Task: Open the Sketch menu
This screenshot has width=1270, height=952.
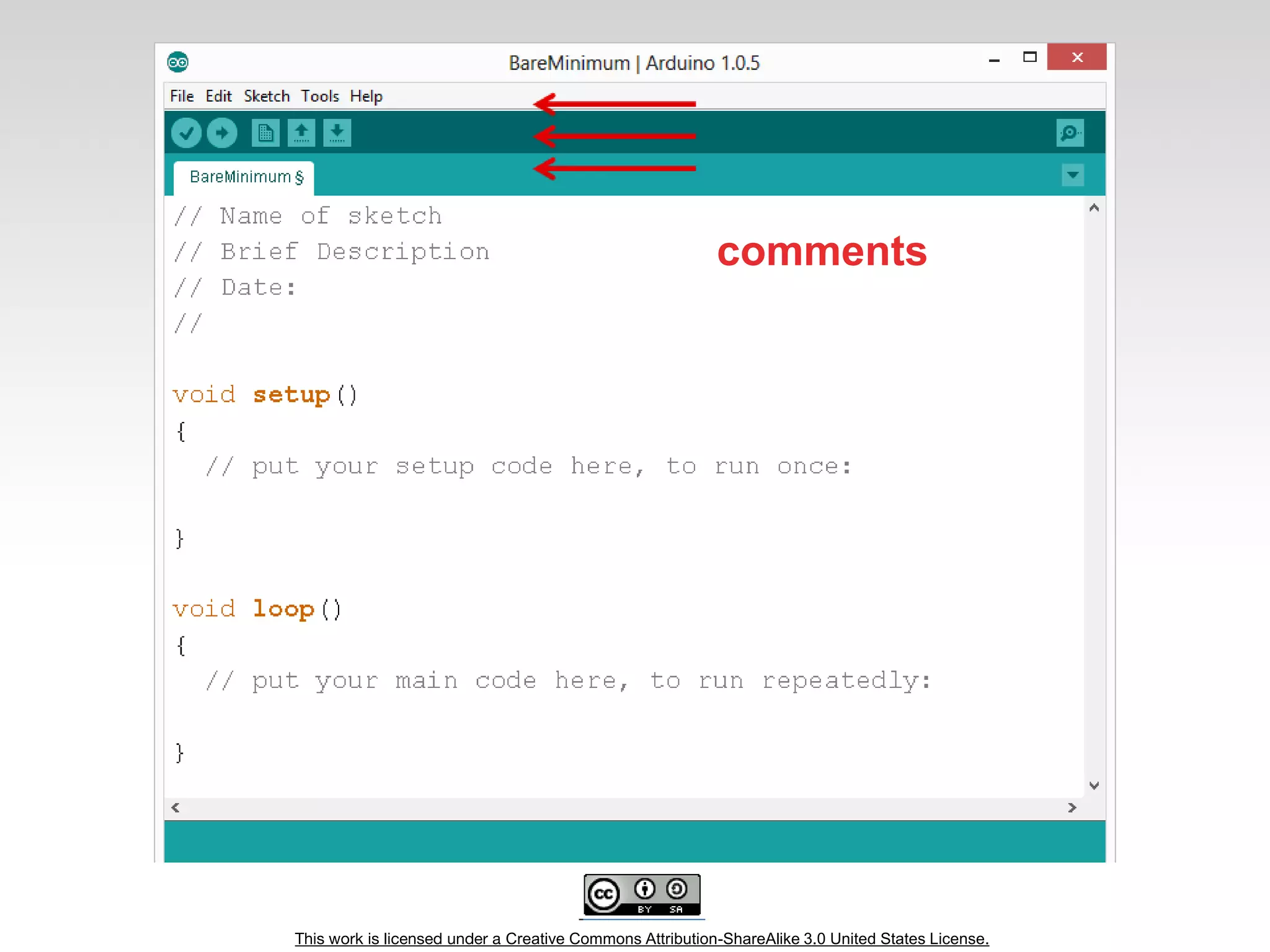Action: 267,96
